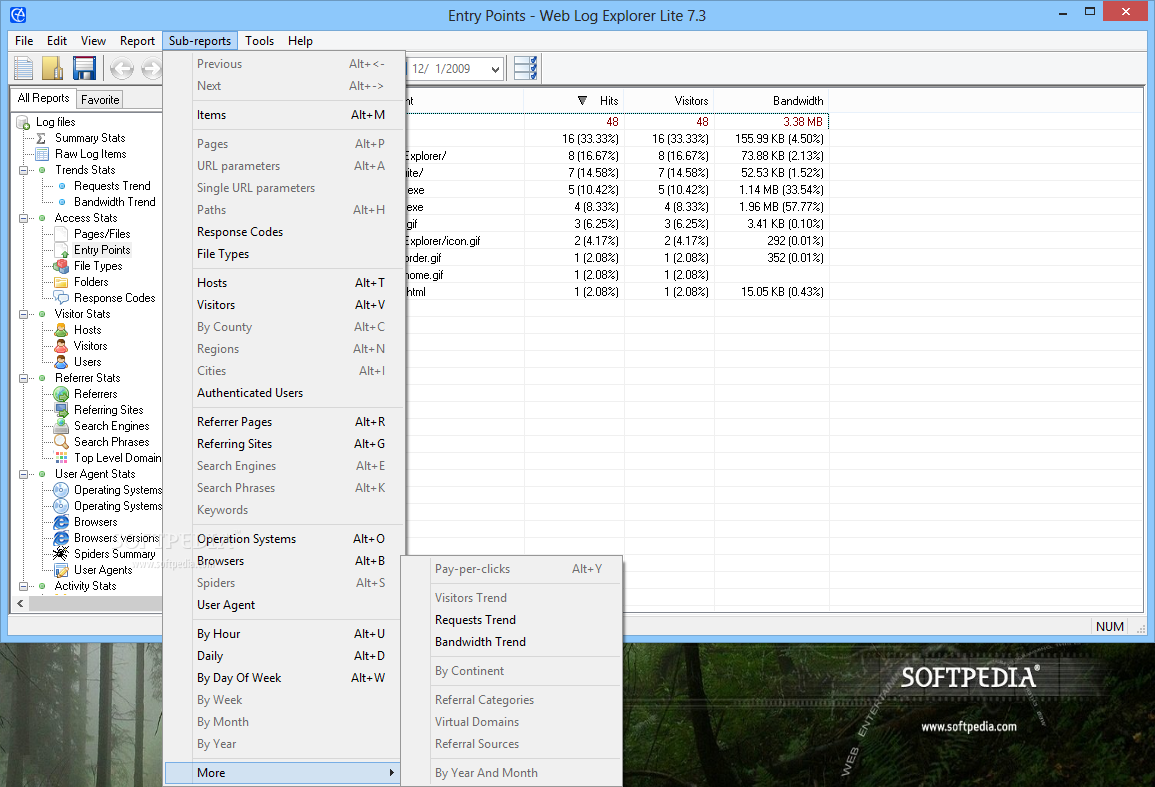Open the View menu

click(94, 41)
